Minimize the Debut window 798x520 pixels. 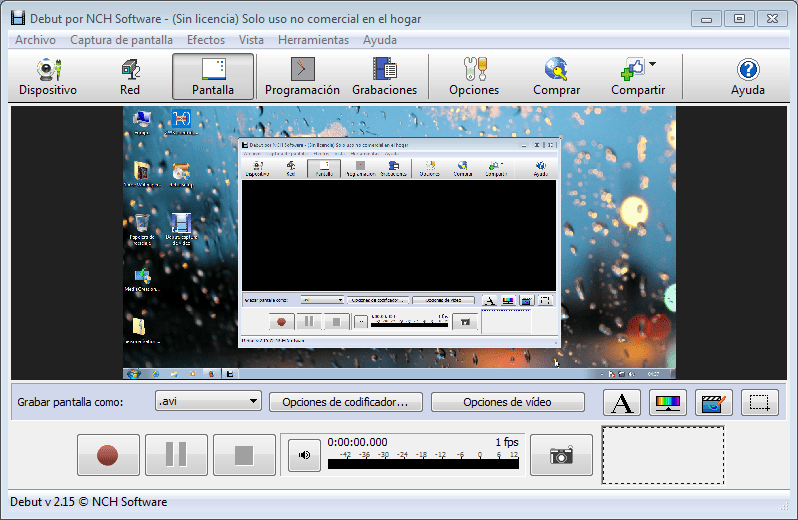click(x=706, y=19)
